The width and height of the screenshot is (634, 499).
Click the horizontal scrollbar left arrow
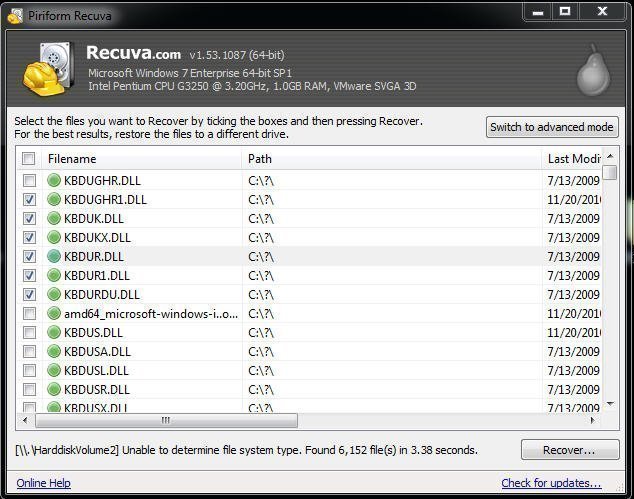[26, 420]
